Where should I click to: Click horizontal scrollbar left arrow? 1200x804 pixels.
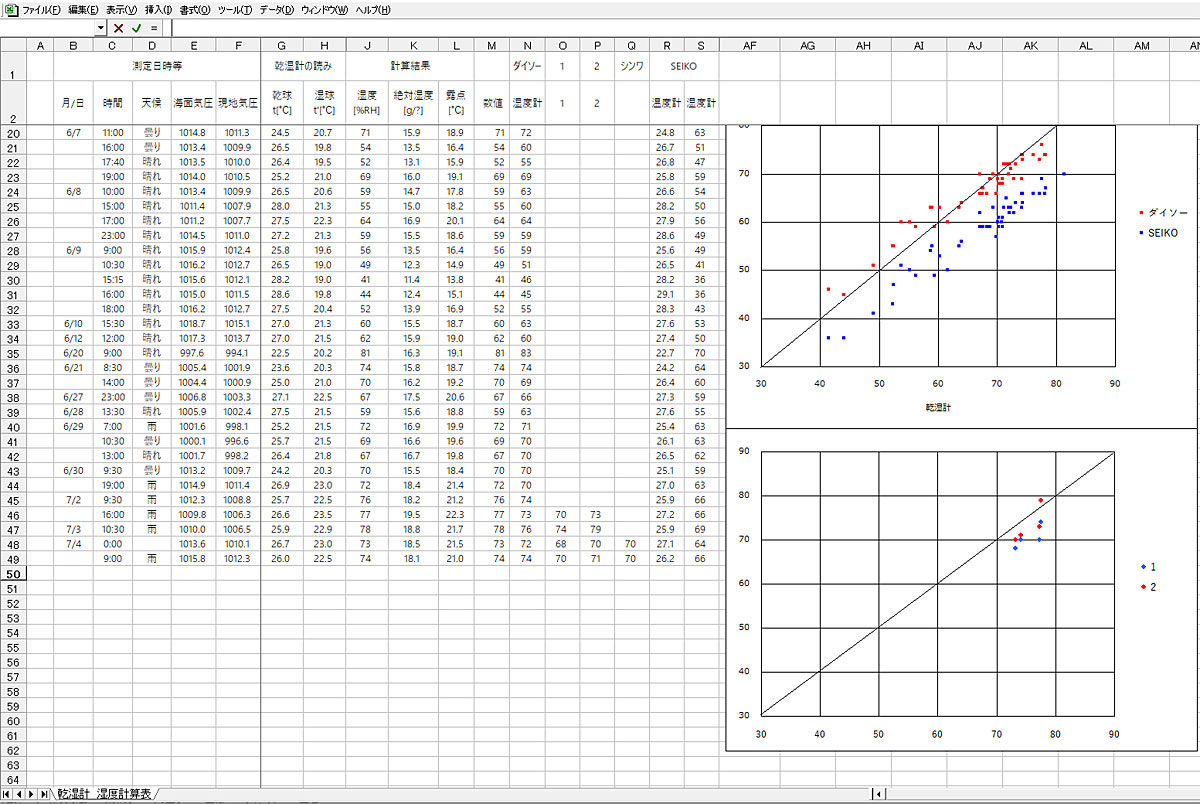[x=879, y=794]
